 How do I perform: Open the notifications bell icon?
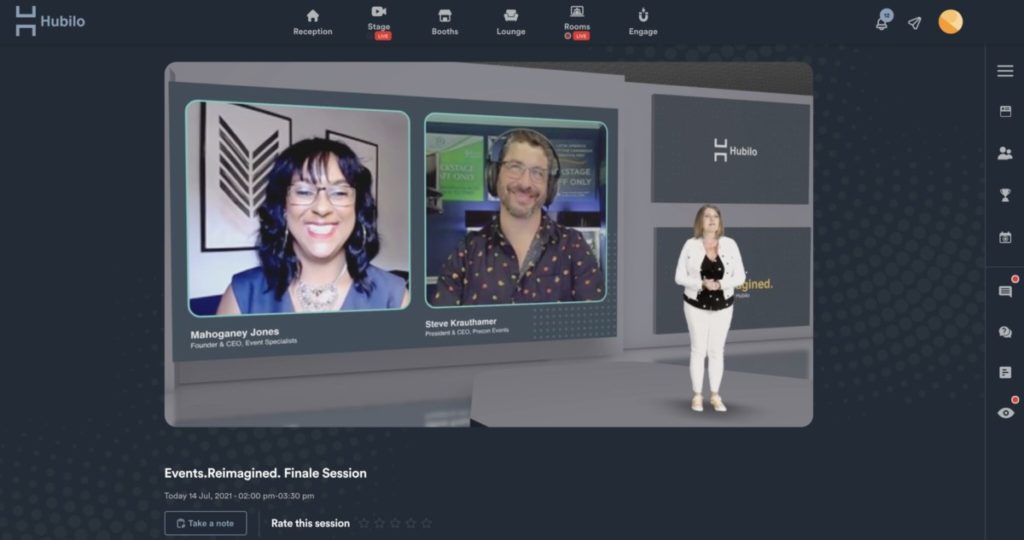(882, 22)
